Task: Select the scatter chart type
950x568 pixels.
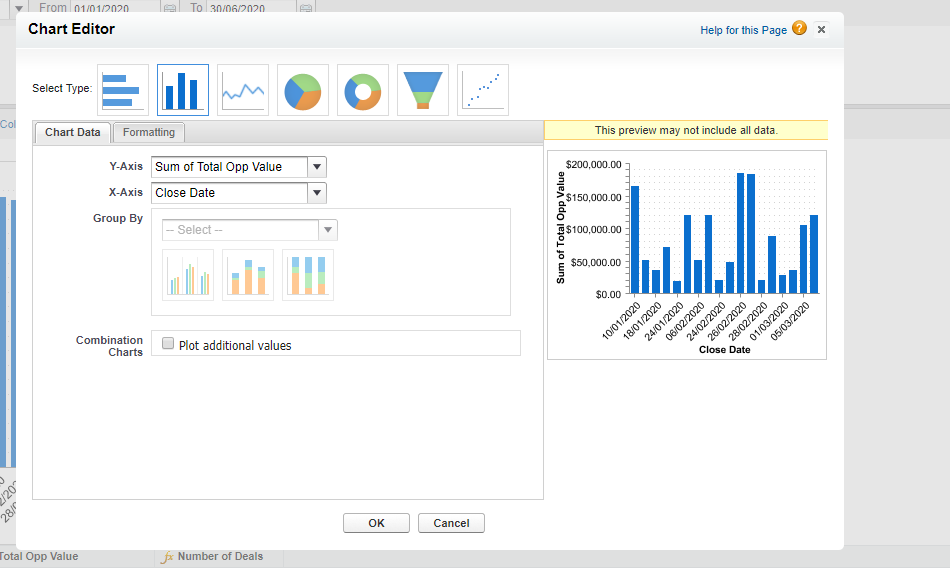Action: (x=483, y=89)
